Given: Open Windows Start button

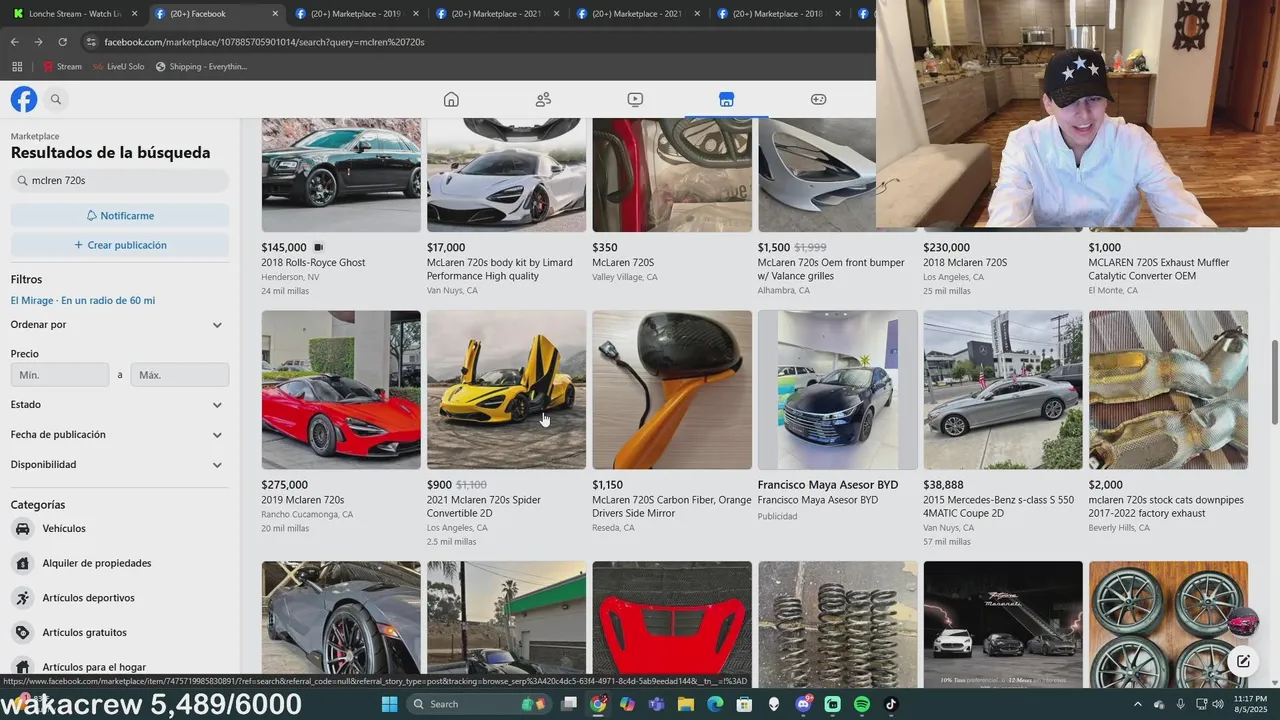Looking at the screenshot, I should (389, 704).
